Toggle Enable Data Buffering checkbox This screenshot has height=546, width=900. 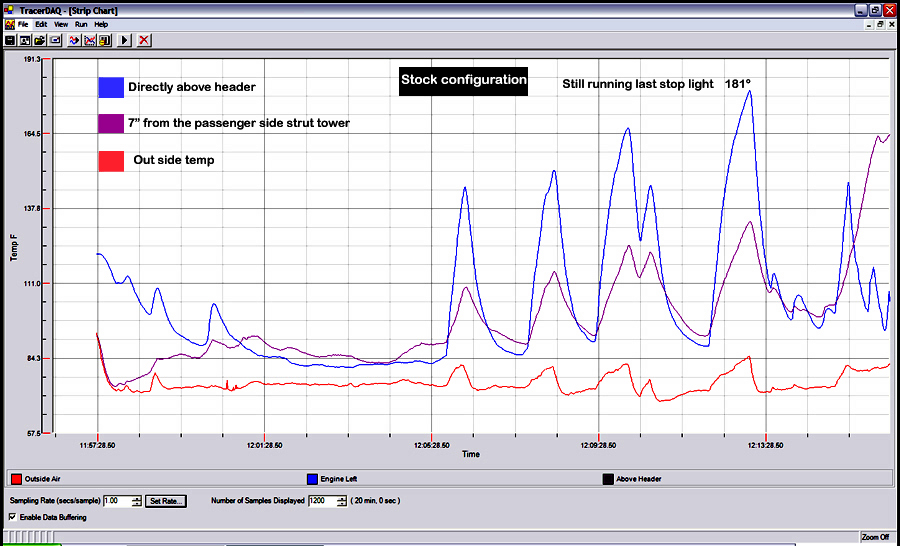(12, 517)
